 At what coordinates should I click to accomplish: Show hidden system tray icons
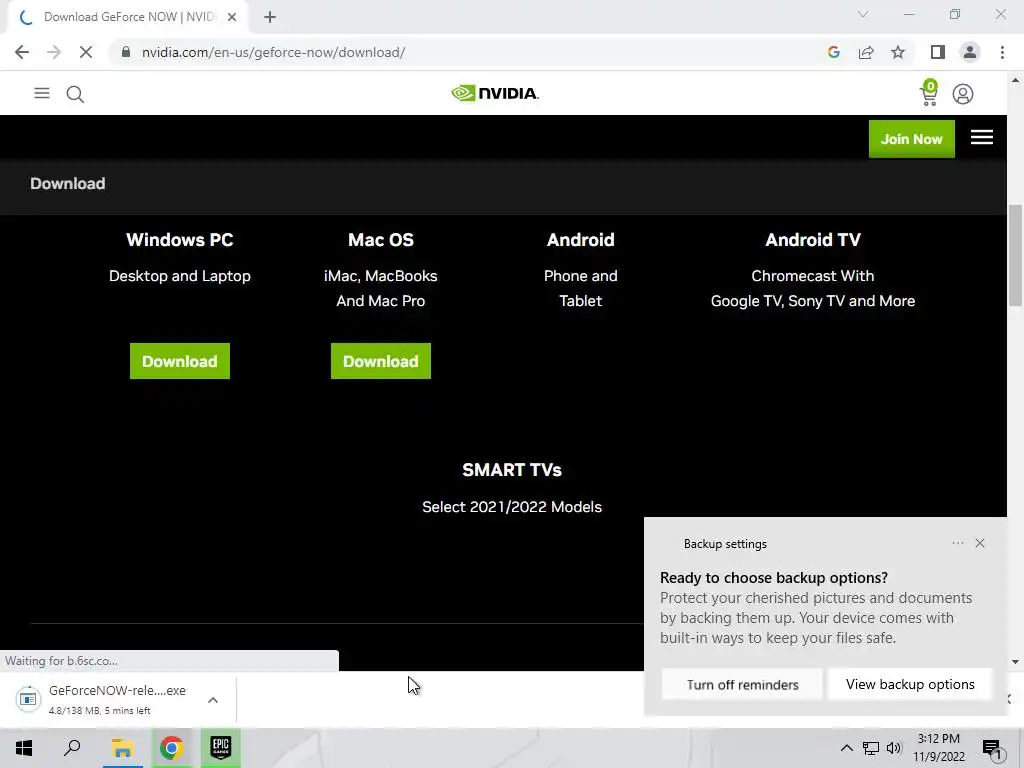pyautogui.click(x=846, y=748)
